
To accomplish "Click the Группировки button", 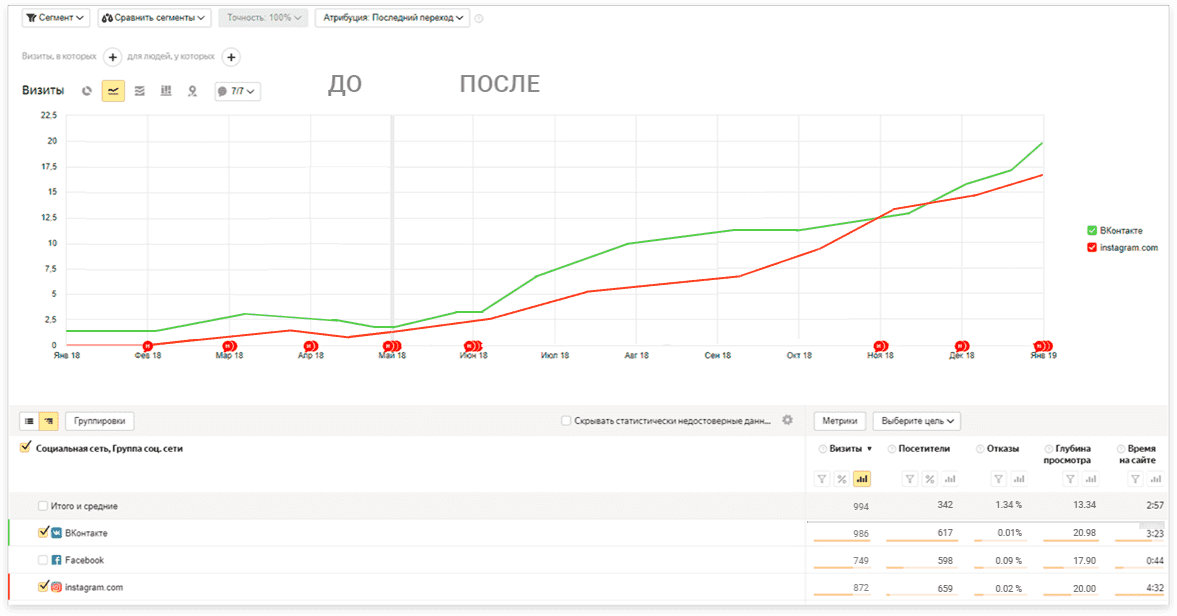I will click(x=99, y=420).
